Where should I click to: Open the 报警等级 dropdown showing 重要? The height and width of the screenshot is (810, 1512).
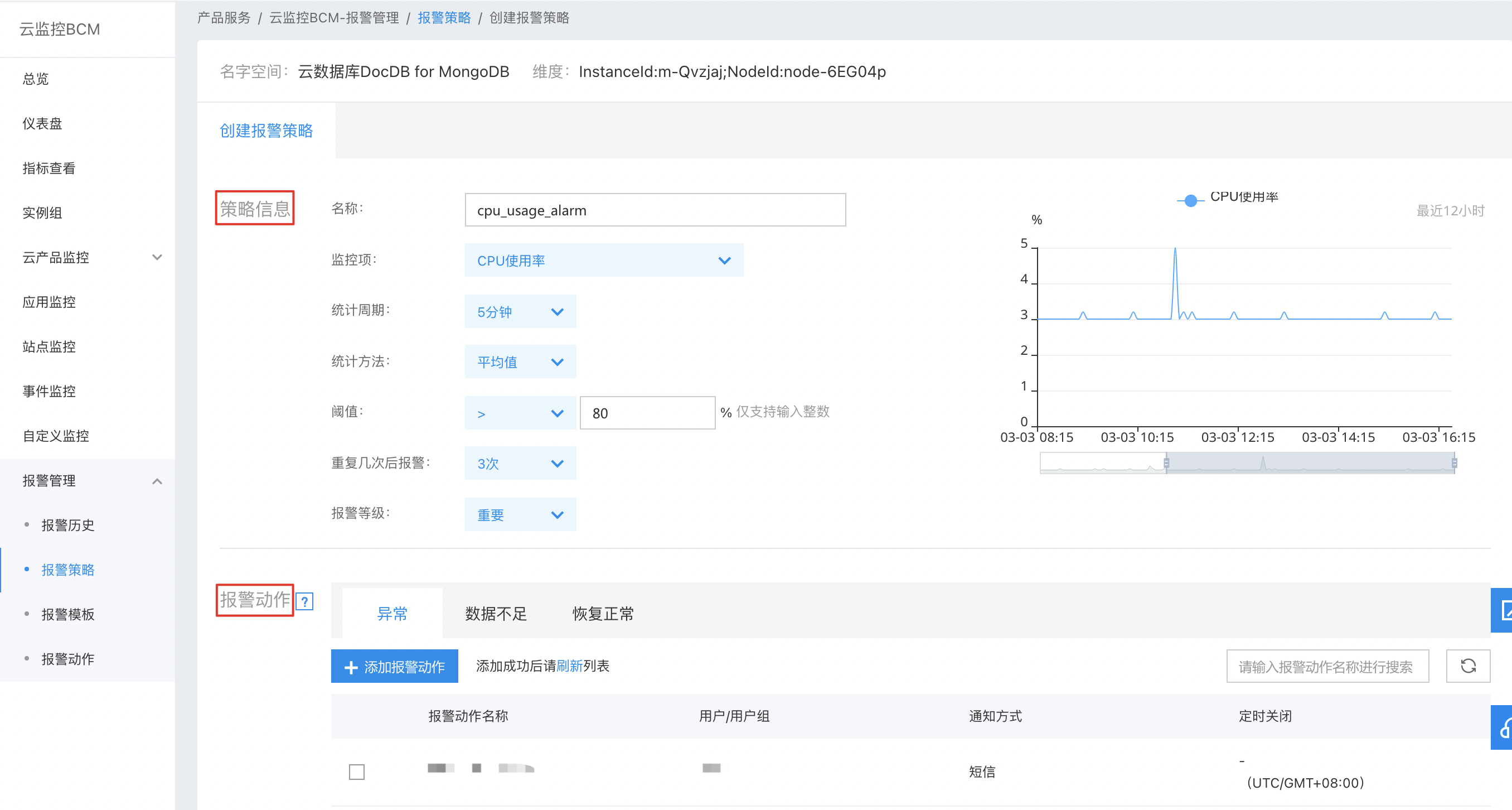[520, 514]
